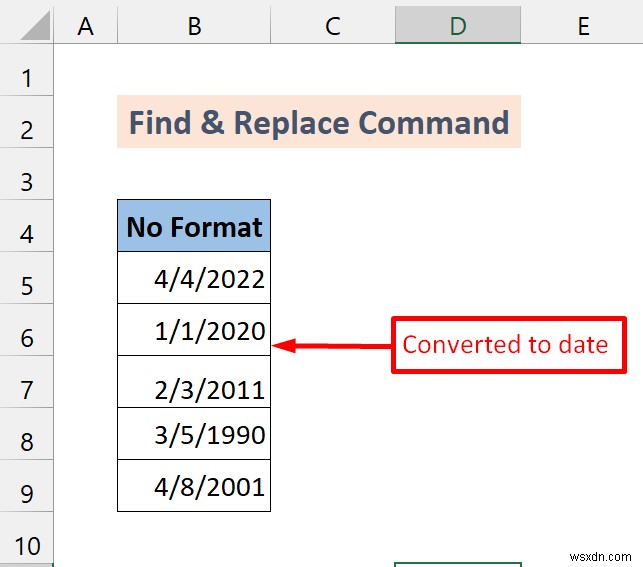Select cell containing 3/5/1990

pos(194,433)
